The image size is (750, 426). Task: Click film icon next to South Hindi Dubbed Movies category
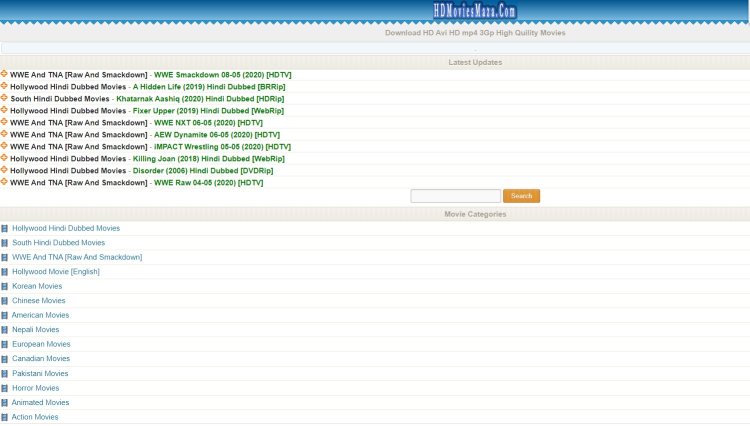pos(4,243)
